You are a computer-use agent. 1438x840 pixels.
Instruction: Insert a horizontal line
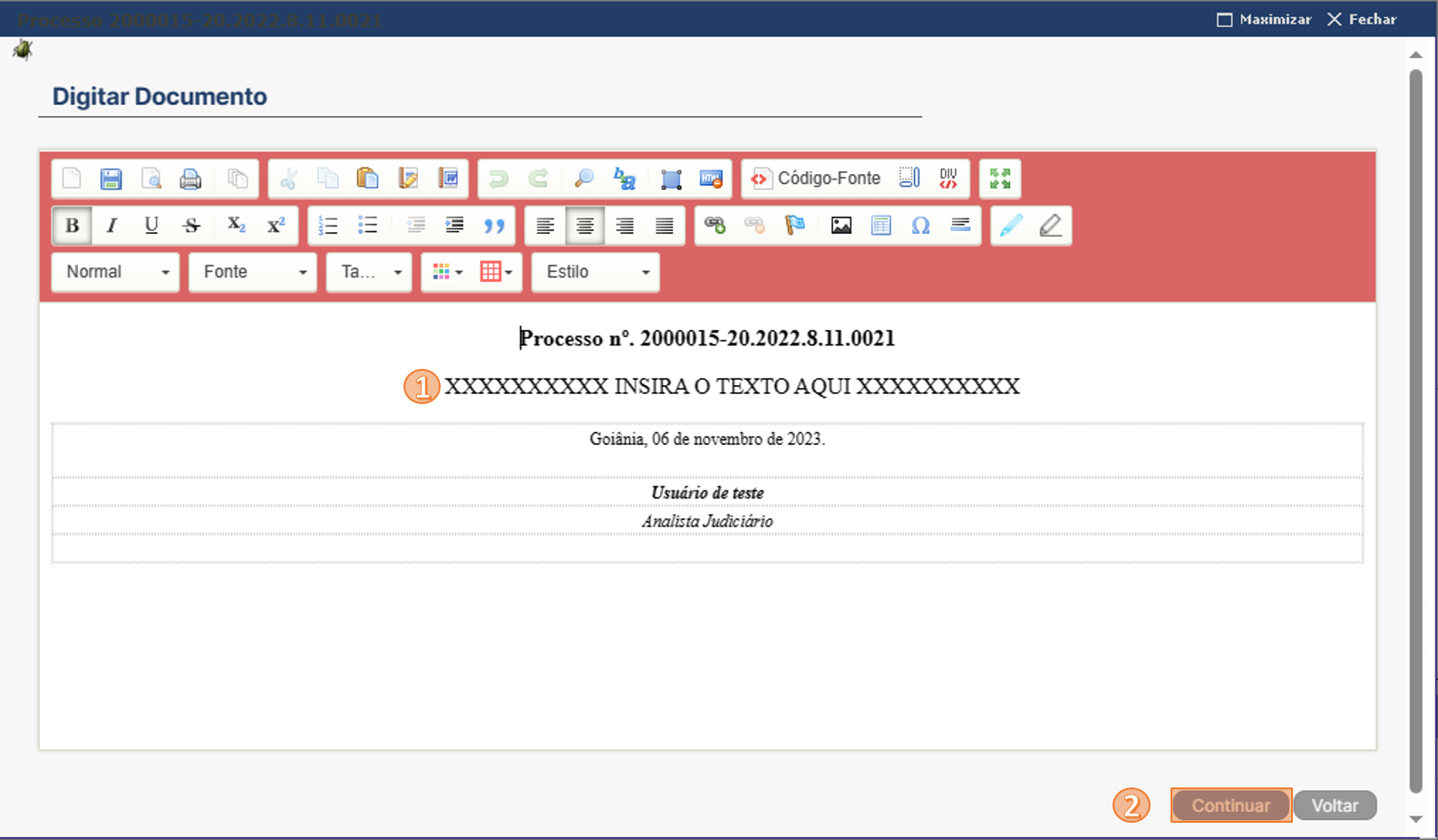pyautogui.click(x=960, y=226)
